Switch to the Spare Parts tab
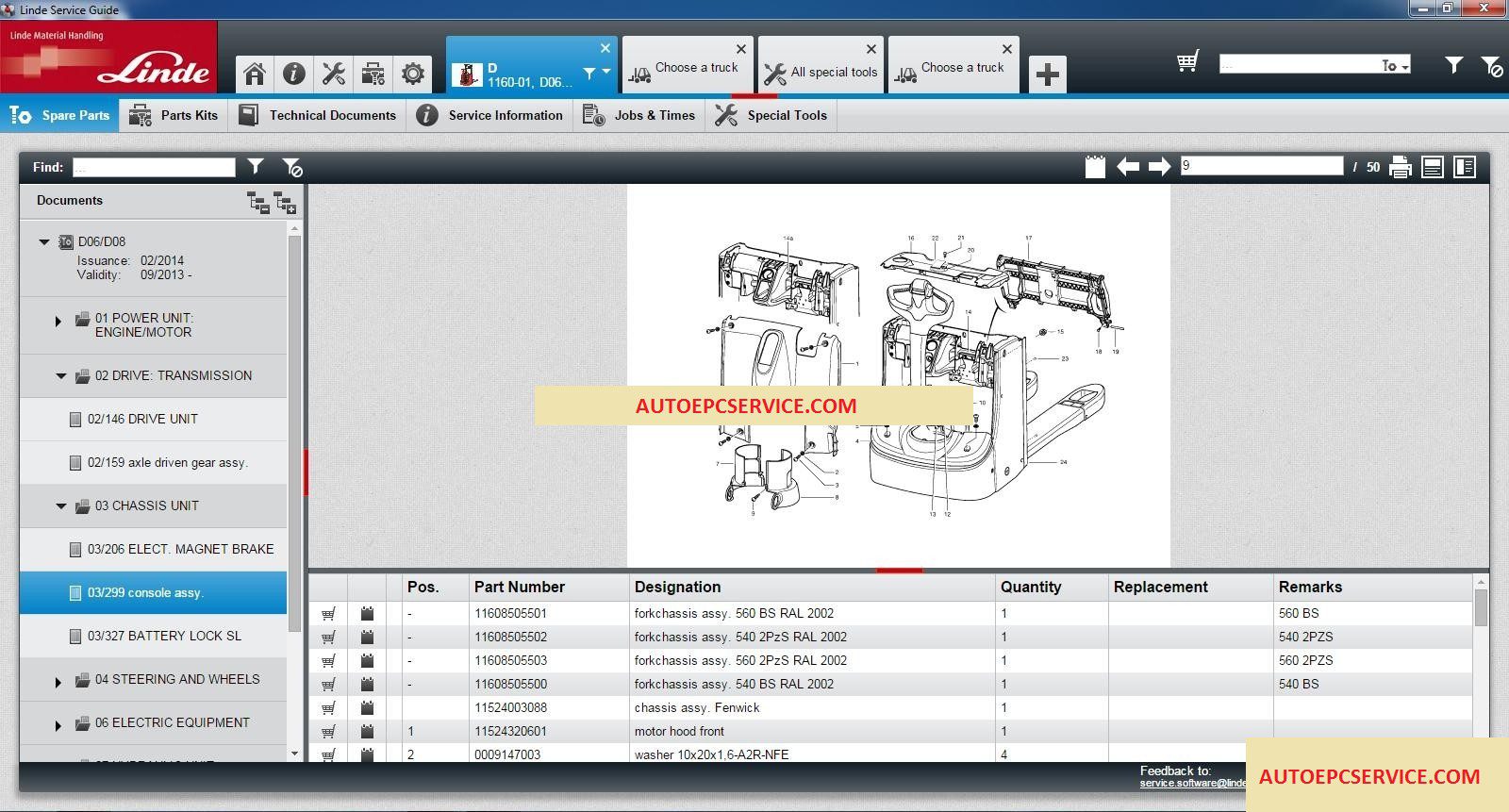This screenshot has width=1509, height=812. click(59, 115)
